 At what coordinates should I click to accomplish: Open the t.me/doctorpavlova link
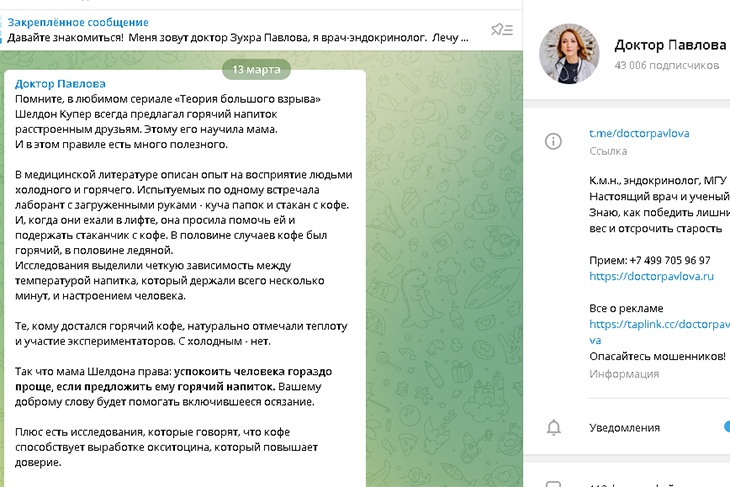[x=639, y=133]
